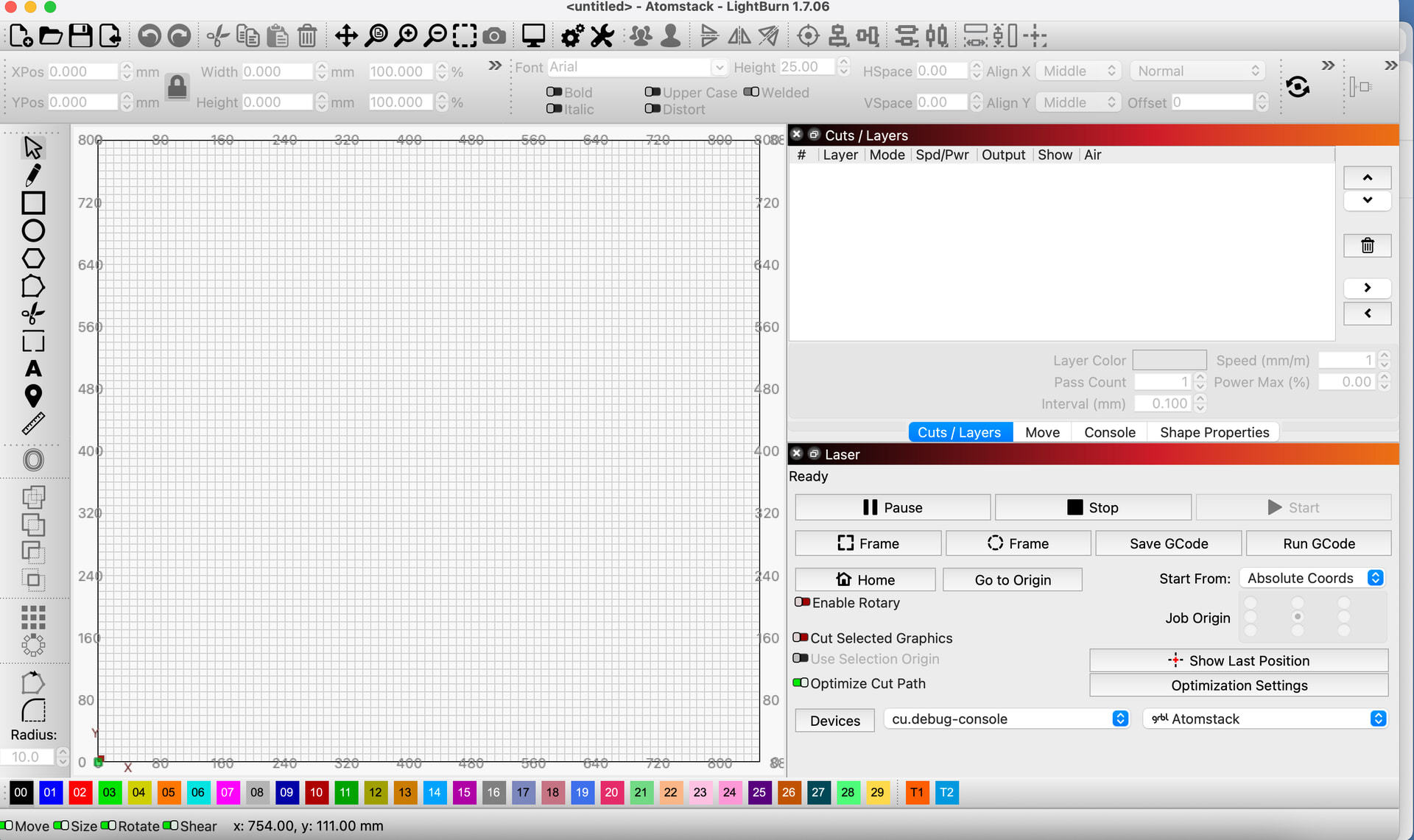Open the Camera Capture toolbar icon
The image size is (1414, 840).
tap(495, 36)
